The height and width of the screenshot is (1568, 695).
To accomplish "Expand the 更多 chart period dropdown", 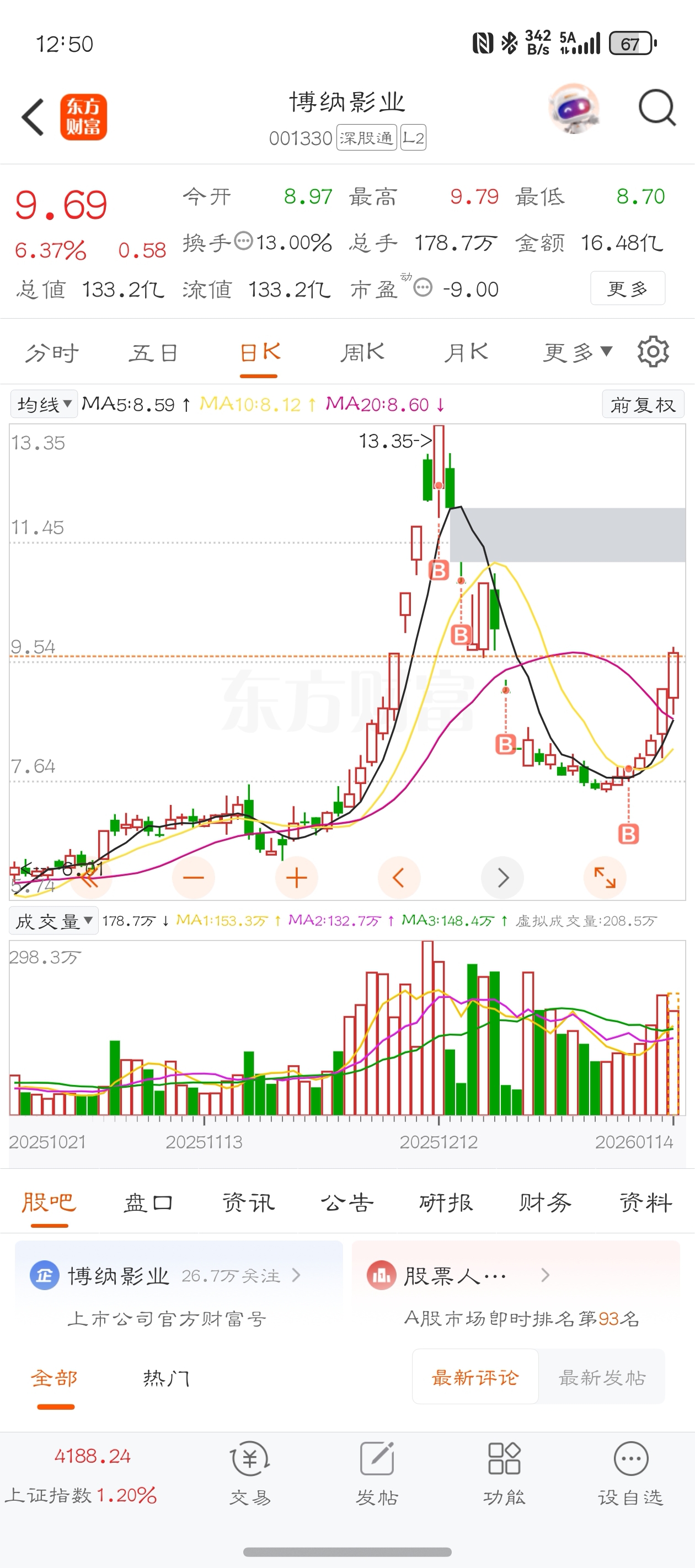I will coord(578,352).
